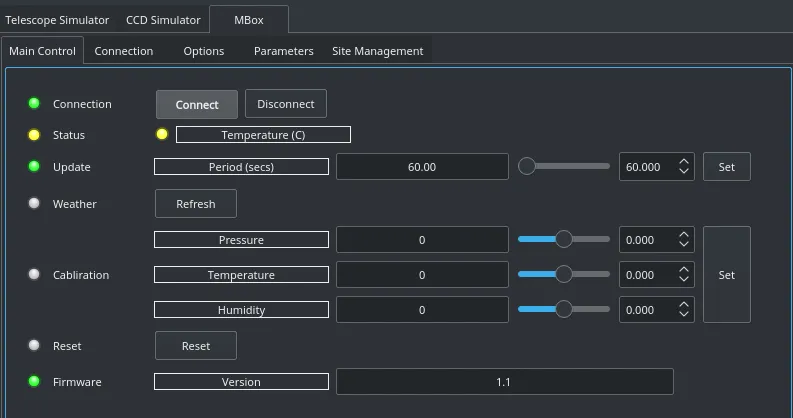Switch to the Telescope Simulator tab
This screenshot has height=418, width=793.
57,20
